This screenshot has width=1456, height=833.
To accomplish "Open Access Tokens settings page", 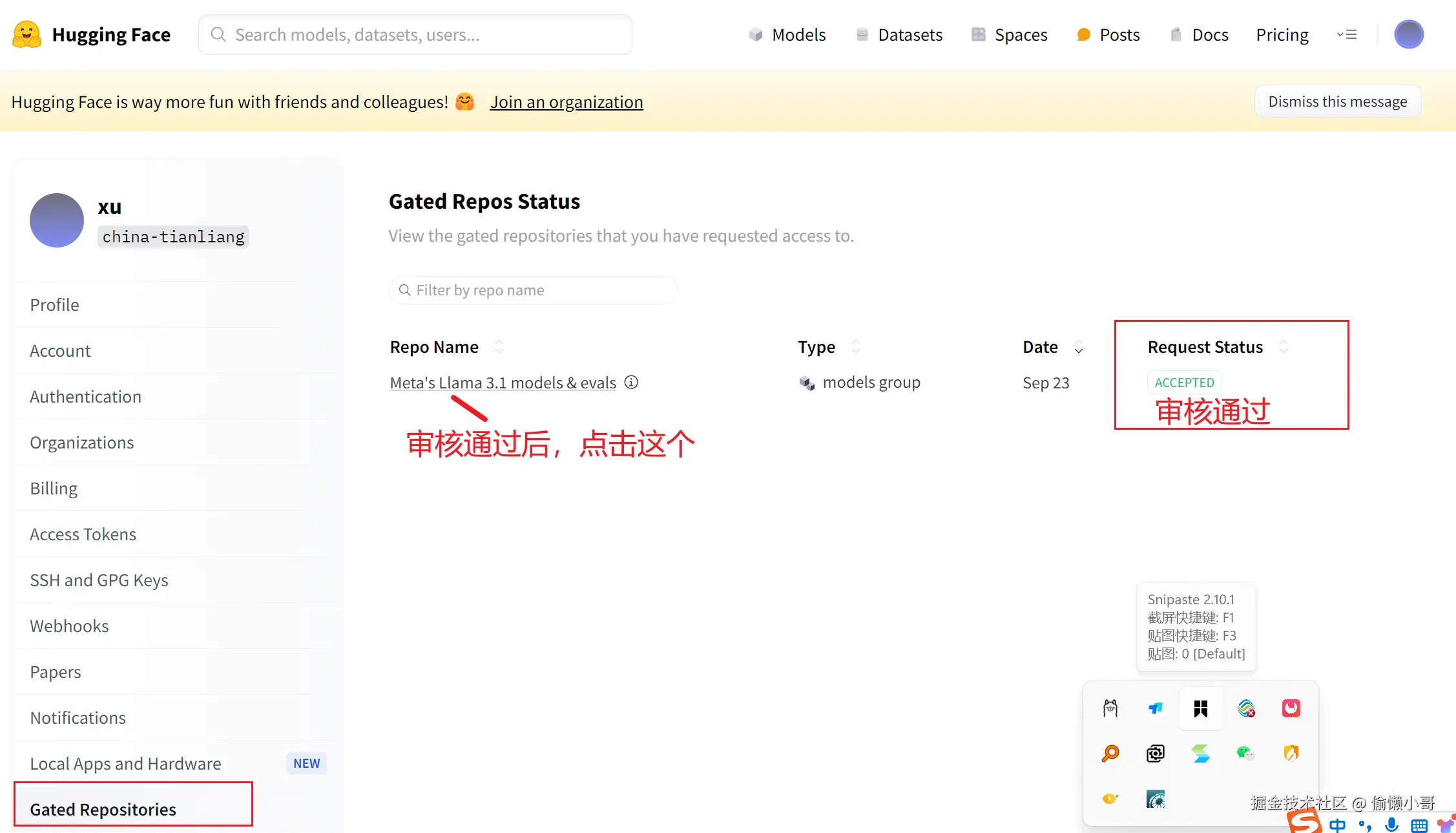I will pyautogui.click(x=83, y=534).
